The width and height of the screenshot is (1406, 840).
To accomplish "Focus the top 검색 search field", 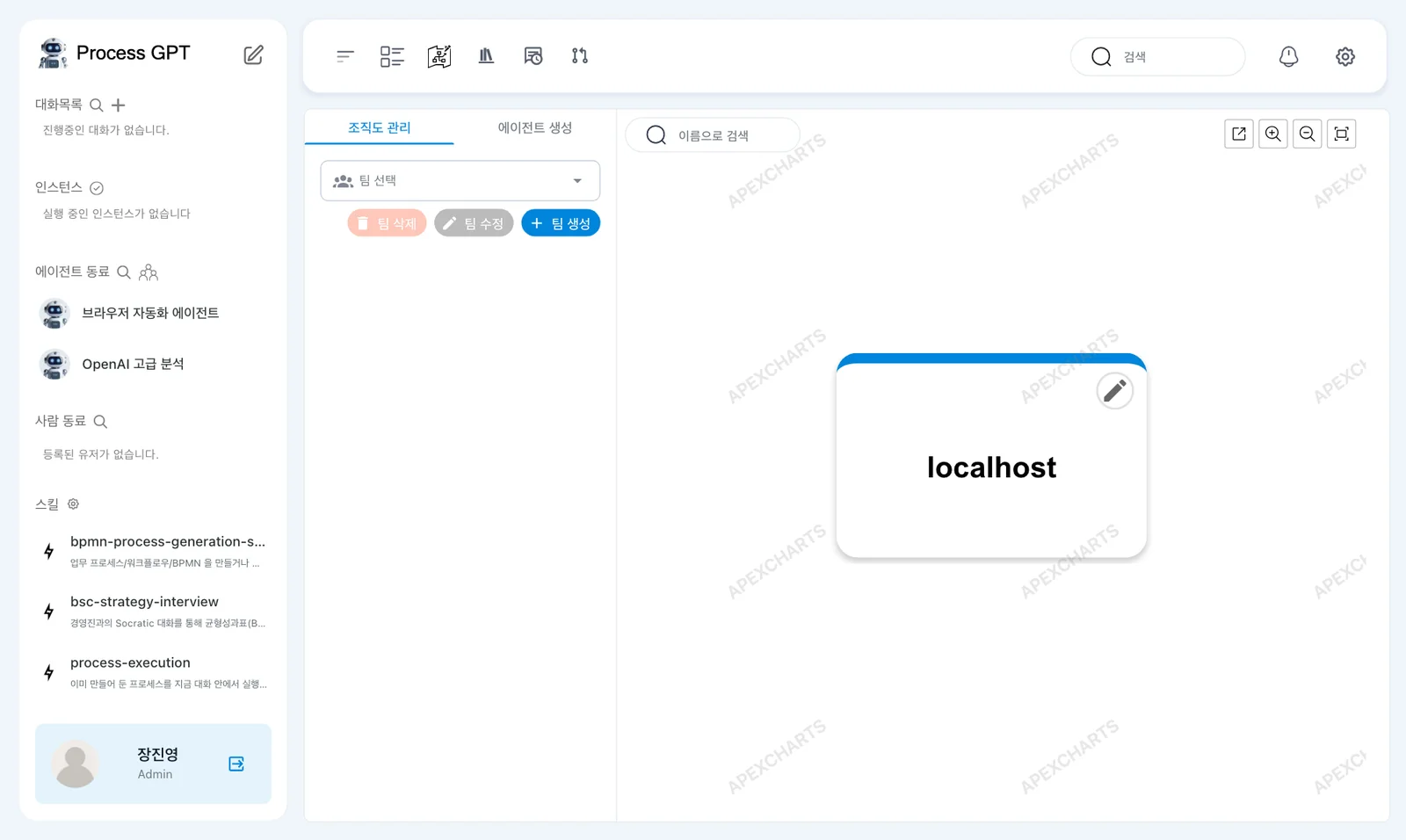I will pos(1158,57).
